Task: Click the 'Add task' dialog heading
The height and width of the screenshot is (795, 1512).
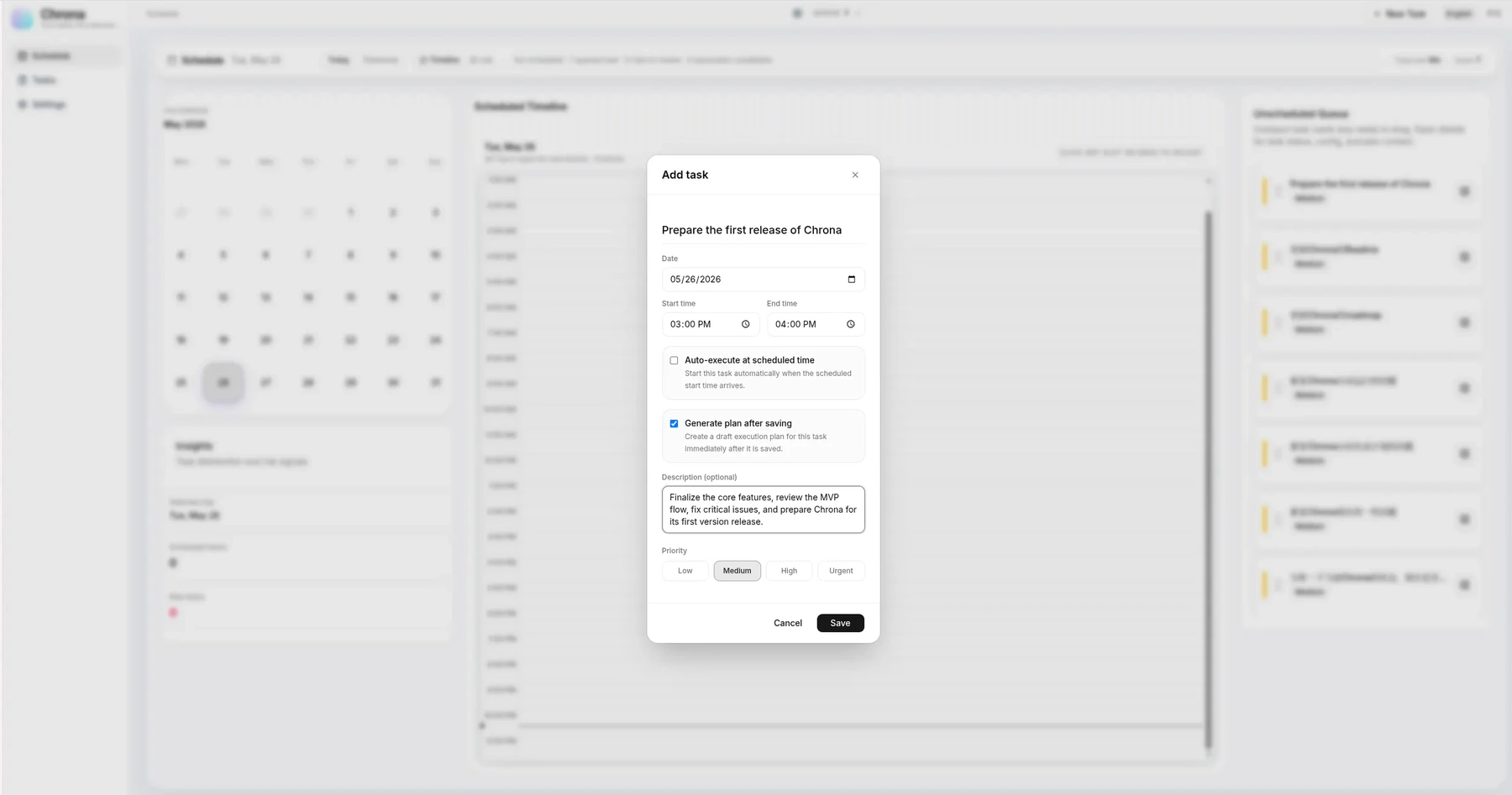Action: pos(685,175)
